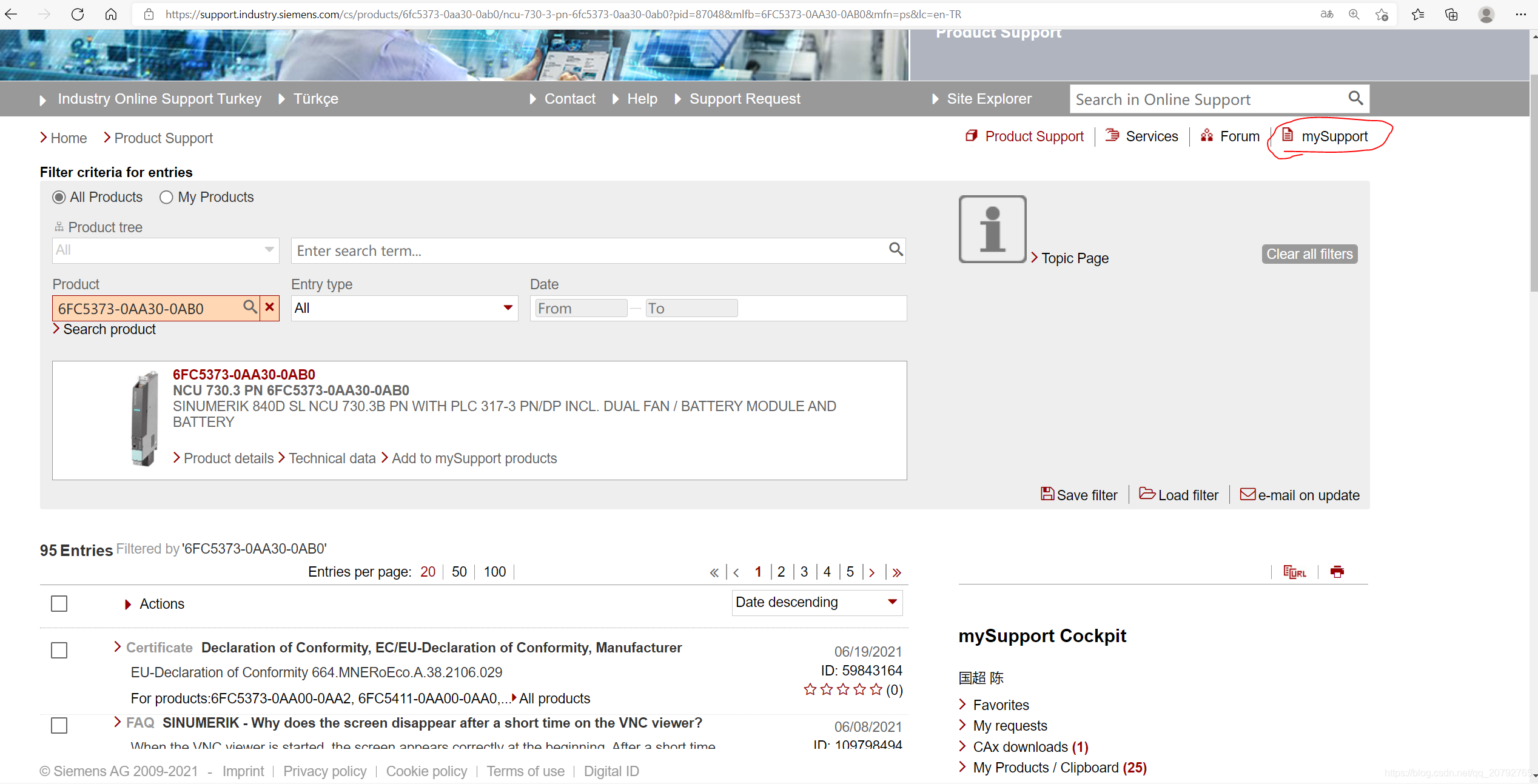The image size is (1538, 784).
Task: Switch to the mySupport tab
Action: coord(1325,136)
